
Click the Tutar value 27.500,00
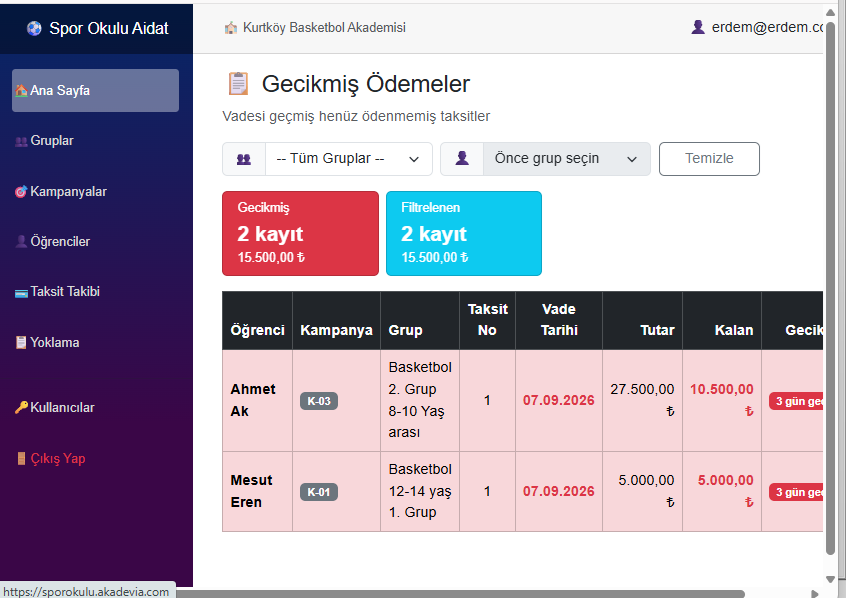tap(642, 399)
